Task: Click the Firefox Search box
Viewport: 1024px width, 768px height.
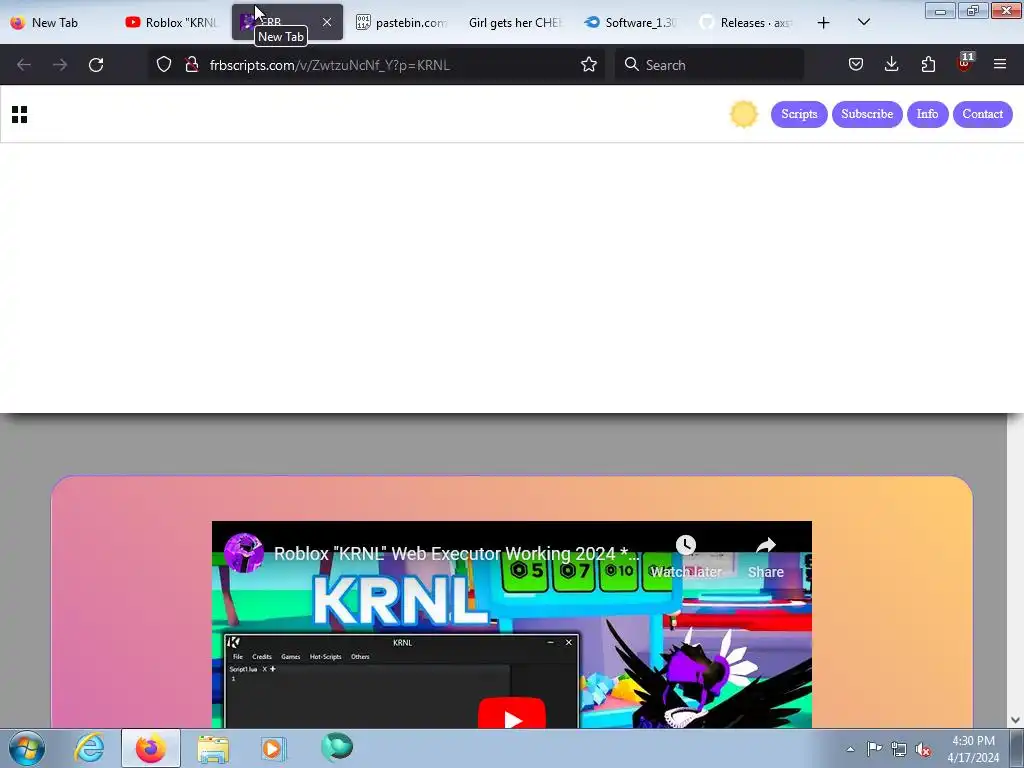Action: point(709,65)
